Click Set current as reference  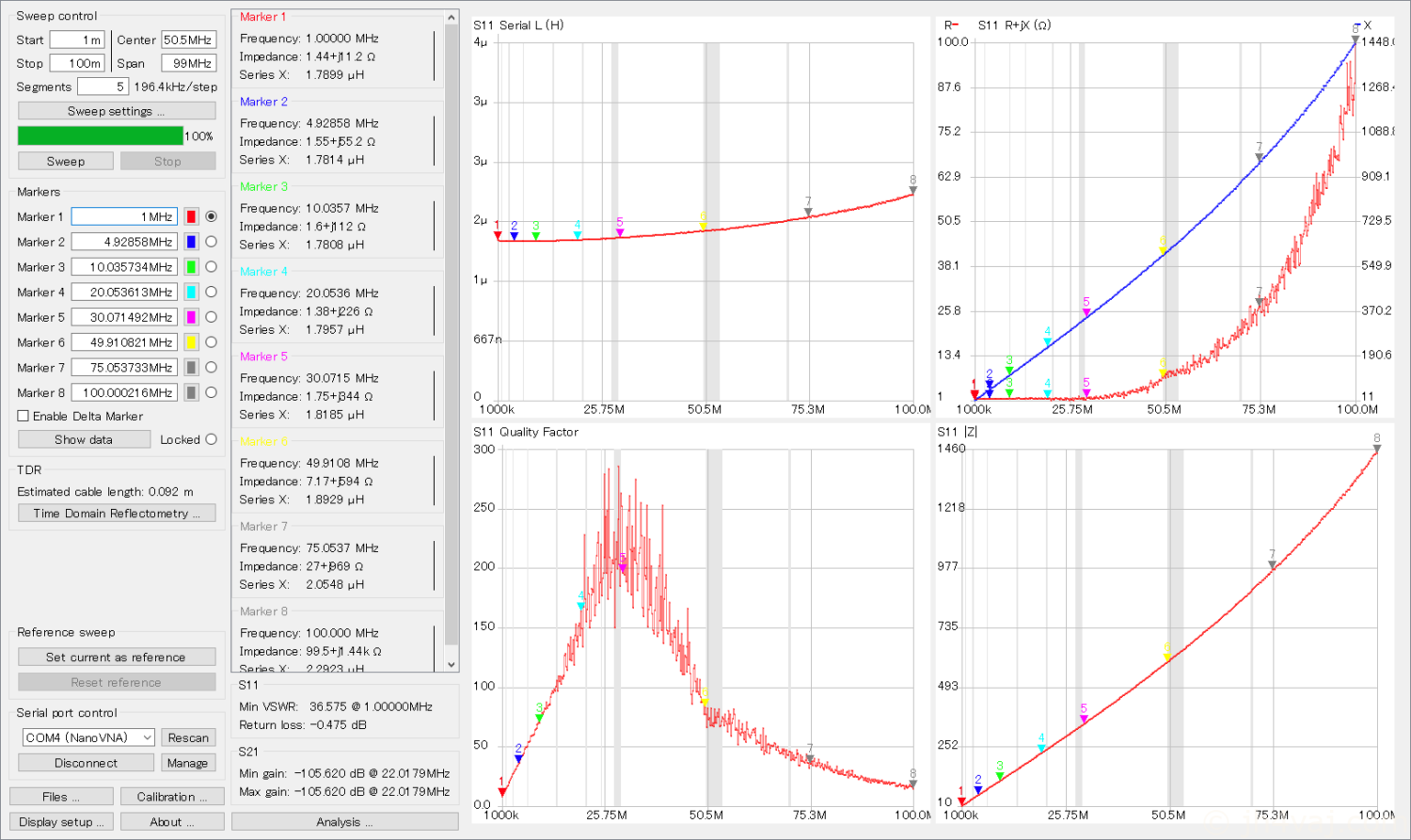click(117, 658)
